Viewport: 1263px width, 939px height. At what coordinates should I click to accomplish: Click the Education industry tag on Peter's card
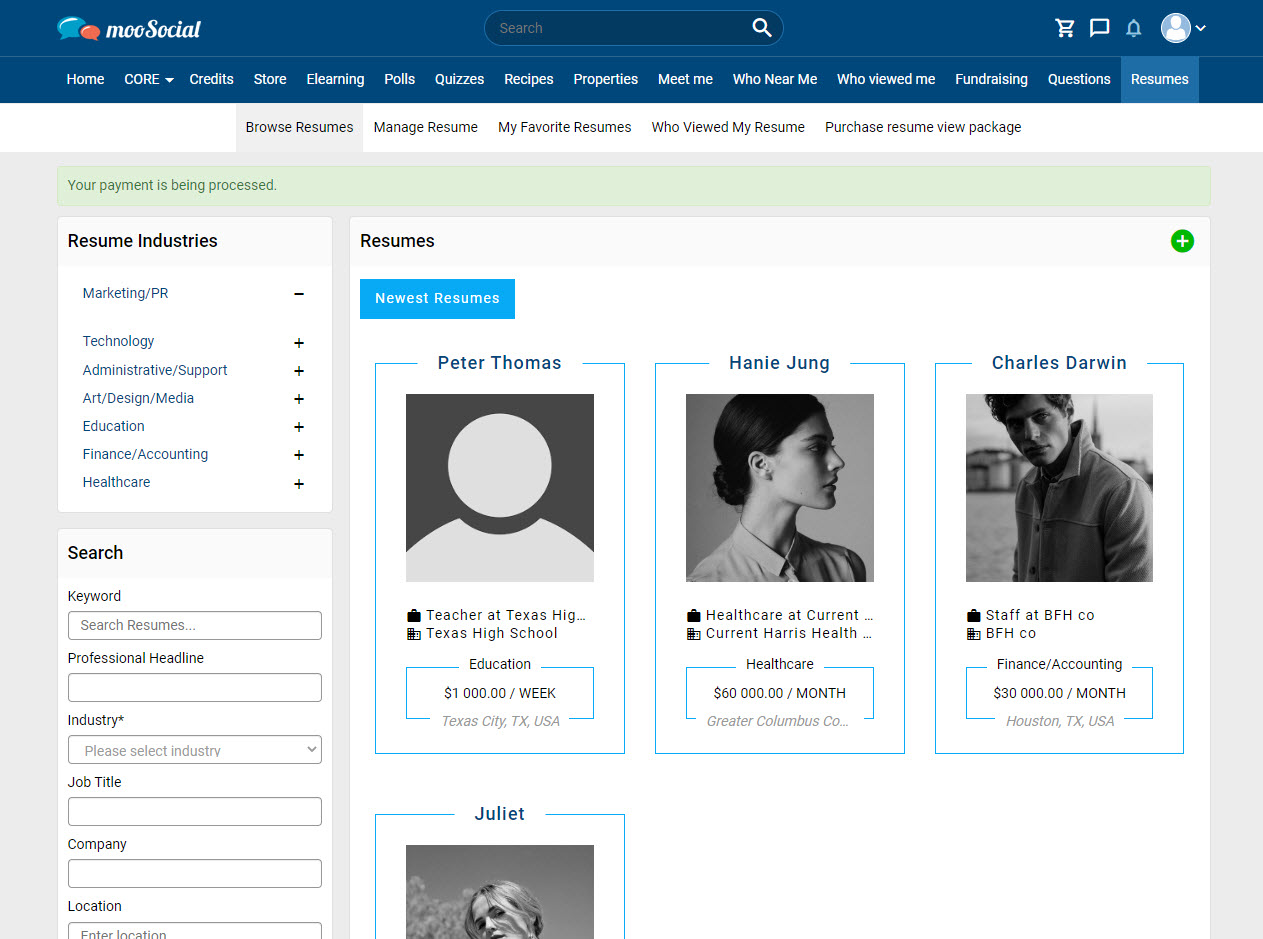(500, 664)
